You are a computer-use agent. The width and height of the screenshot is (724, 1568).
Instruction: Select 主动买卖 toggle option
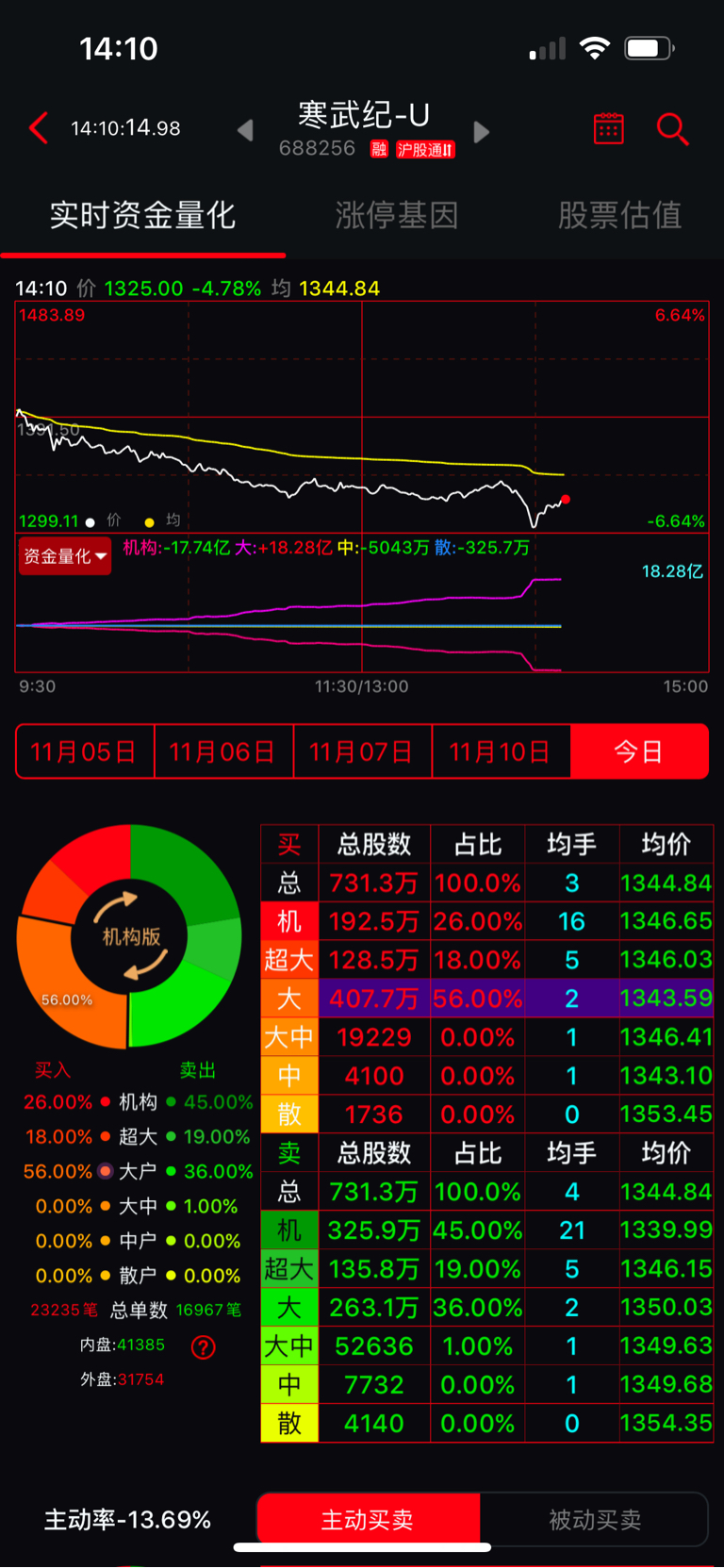point(368,1520)
